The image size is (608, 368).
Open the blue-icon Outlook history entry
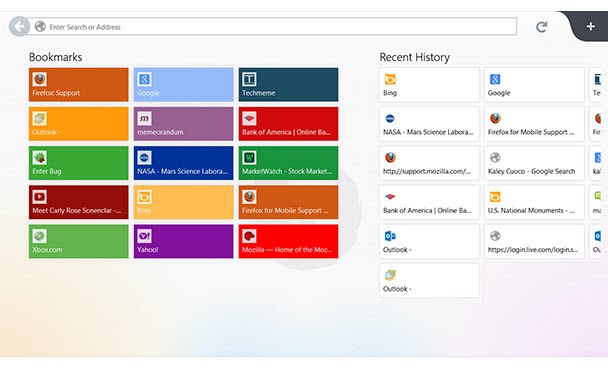(x=429, y=241)
